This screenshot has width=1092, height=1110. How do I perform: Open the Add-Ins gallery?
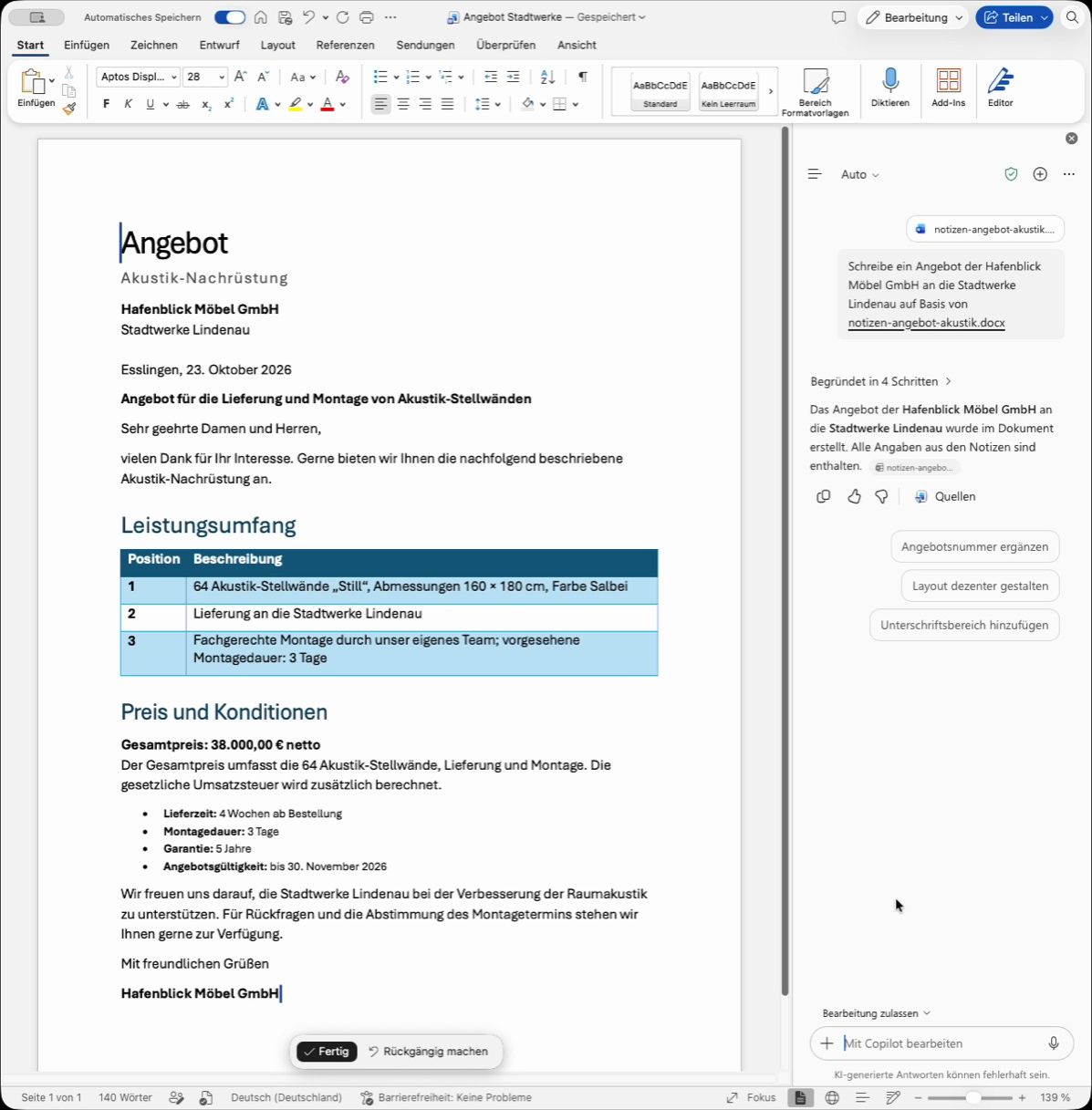point(949,88)
